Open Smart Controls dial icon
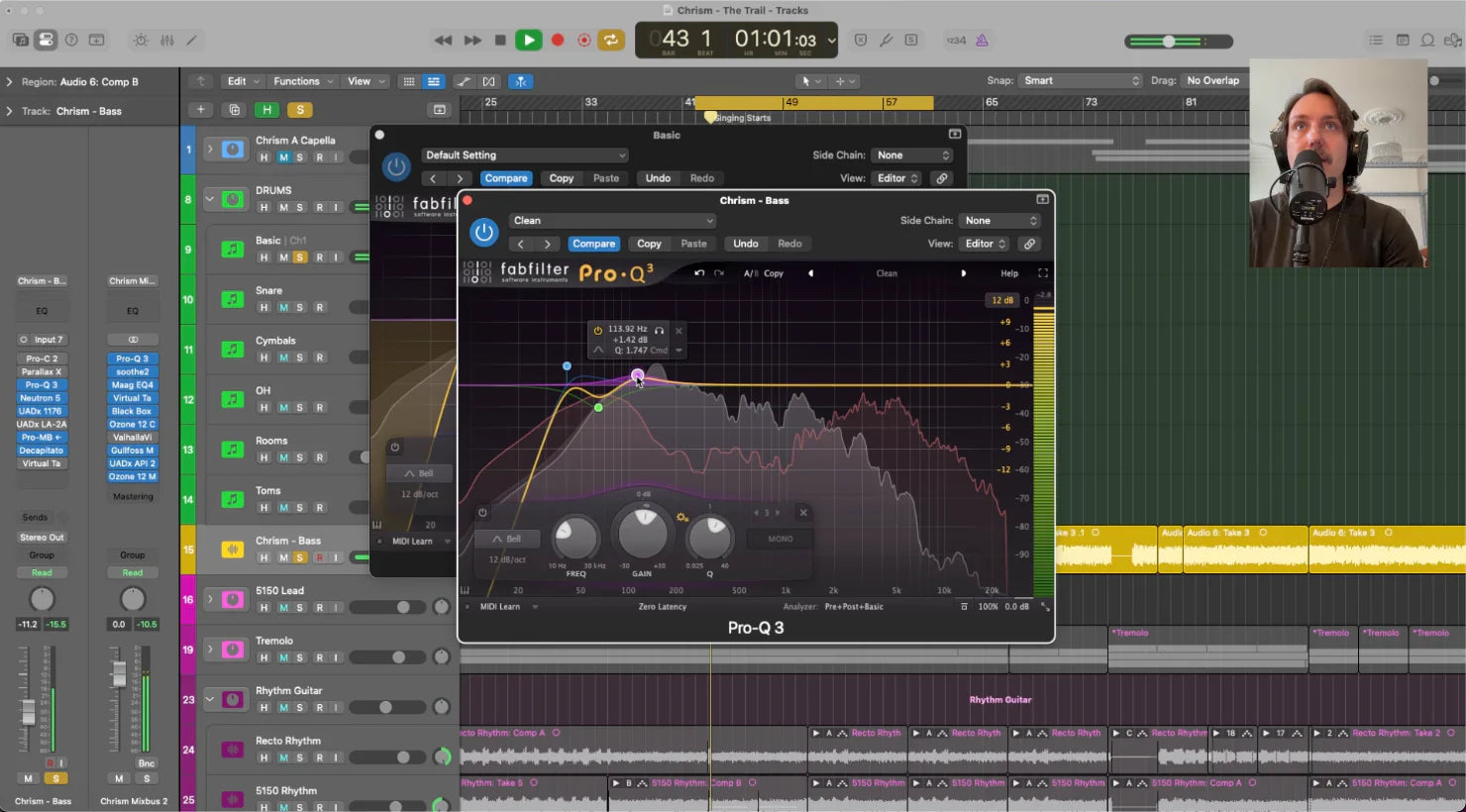This screenshot has height=812, width=1466. coord(141,41)
